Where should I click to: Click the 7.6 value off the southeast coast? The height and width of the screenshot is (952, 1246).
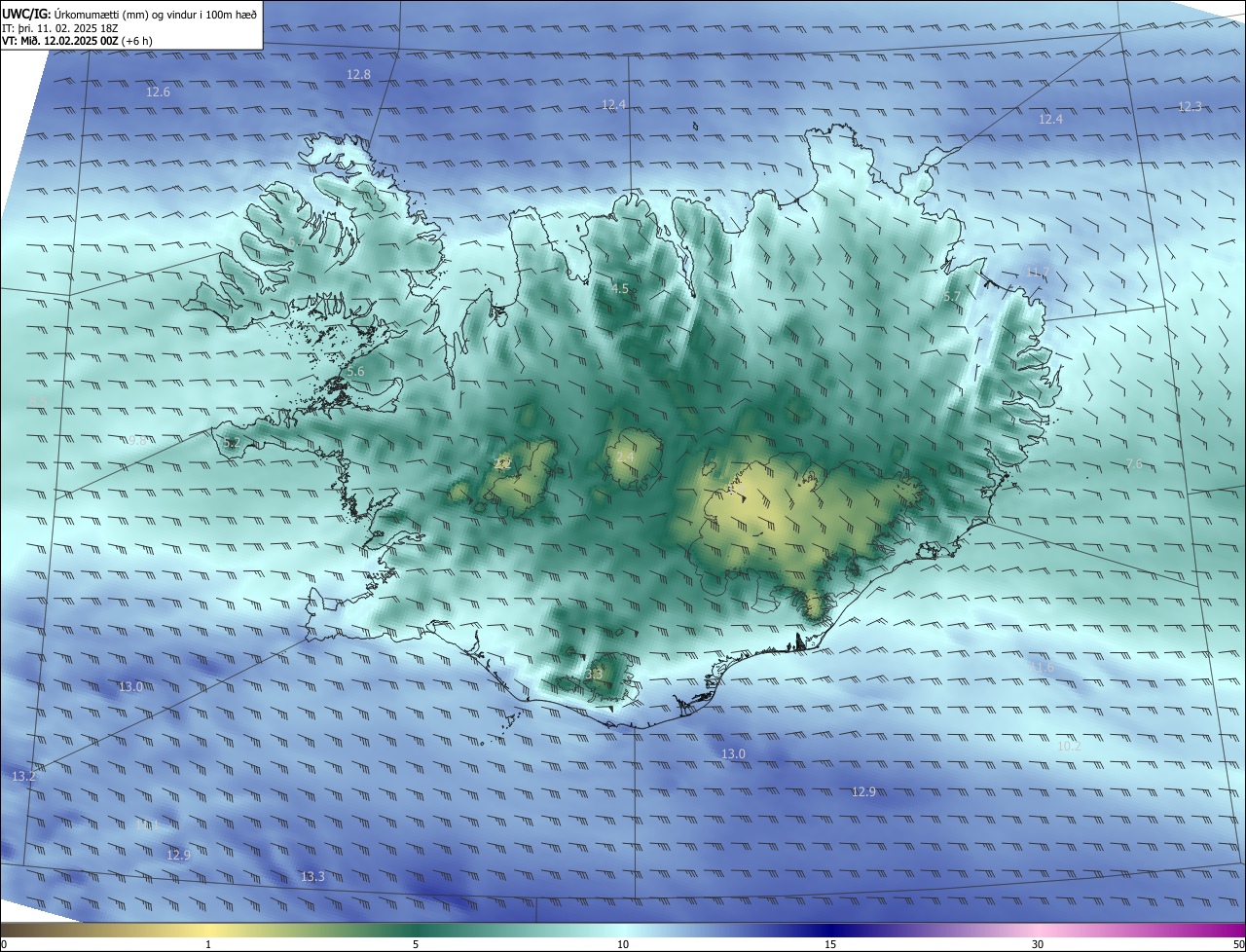pos(1134,464)
